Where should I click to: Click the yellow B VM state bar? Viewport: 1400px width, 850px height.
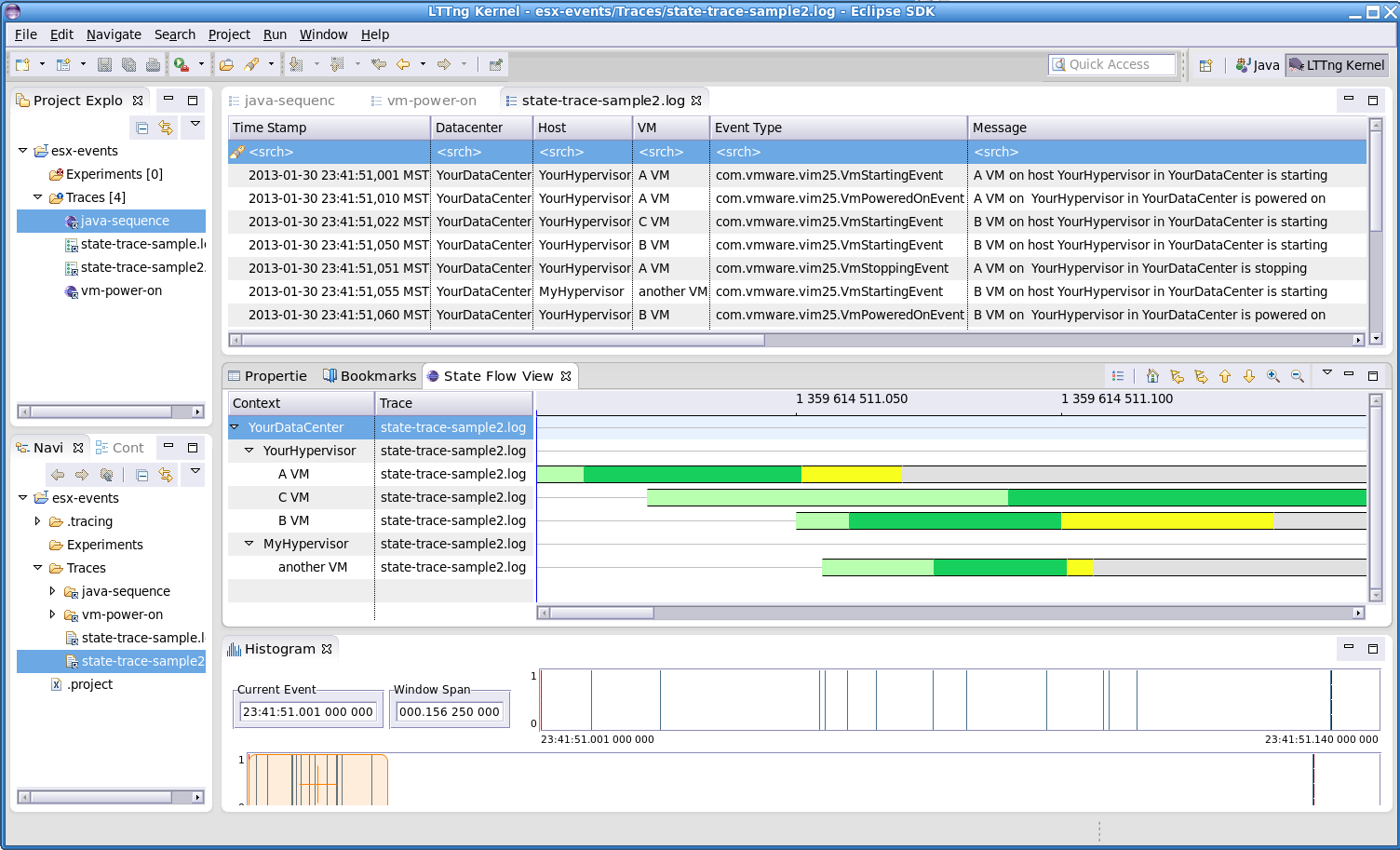point(1166,520)
